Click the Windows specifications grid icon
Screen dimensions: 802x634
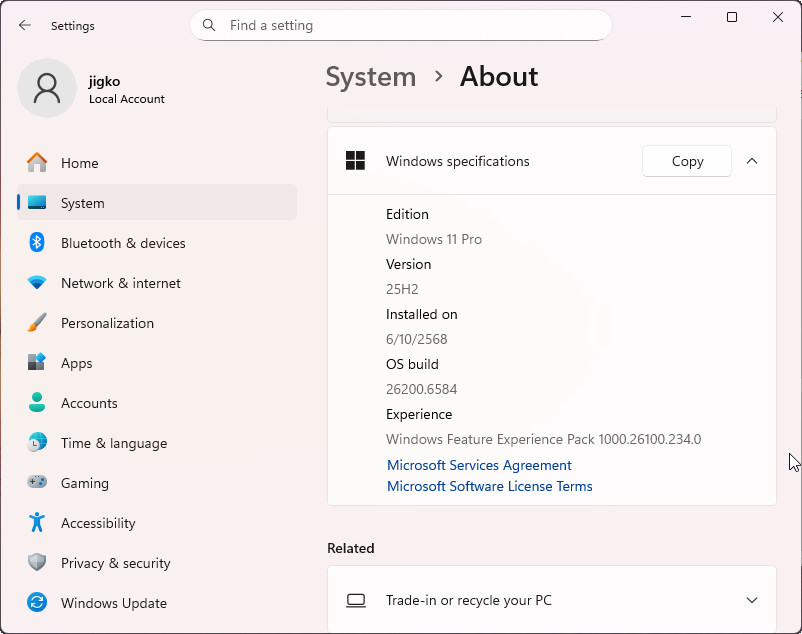355,160
